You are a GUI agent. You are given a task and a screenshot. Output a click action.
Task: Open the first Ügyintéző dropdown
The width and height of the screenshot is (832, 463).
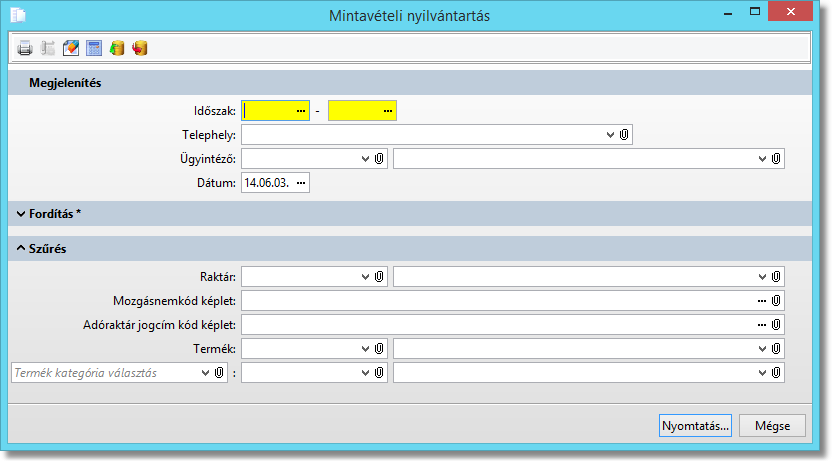pyautogui.click(x=364, y=158)
